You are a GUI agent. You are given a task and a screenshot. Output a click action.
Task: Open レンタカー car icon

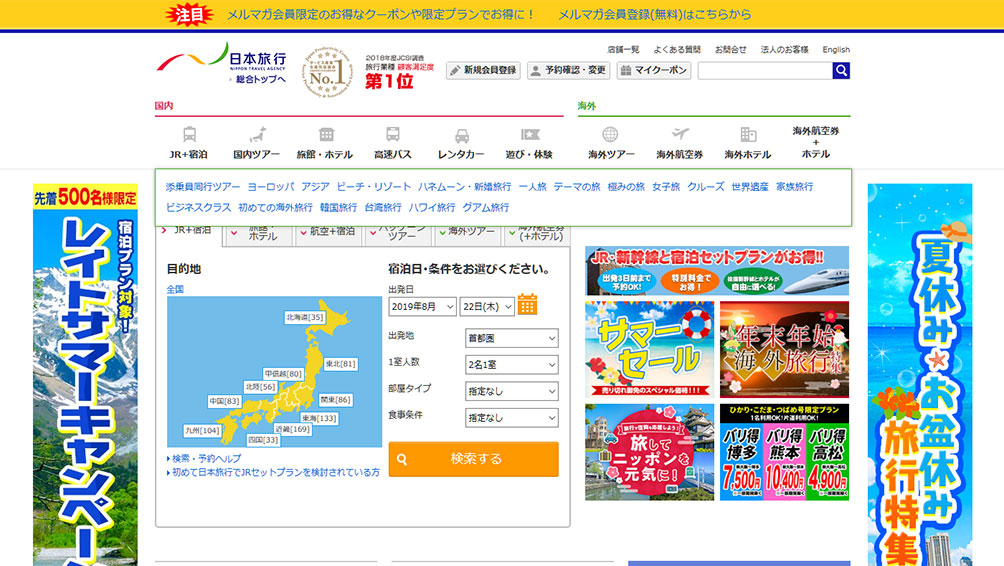[462, 136]
